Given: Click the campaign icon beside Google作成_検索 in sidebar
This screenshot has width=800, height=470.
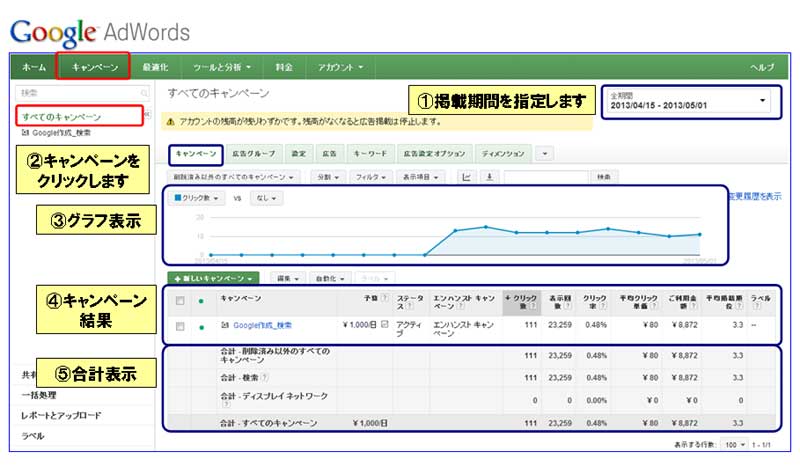Looking at the screenshot, I should point(25,133).
